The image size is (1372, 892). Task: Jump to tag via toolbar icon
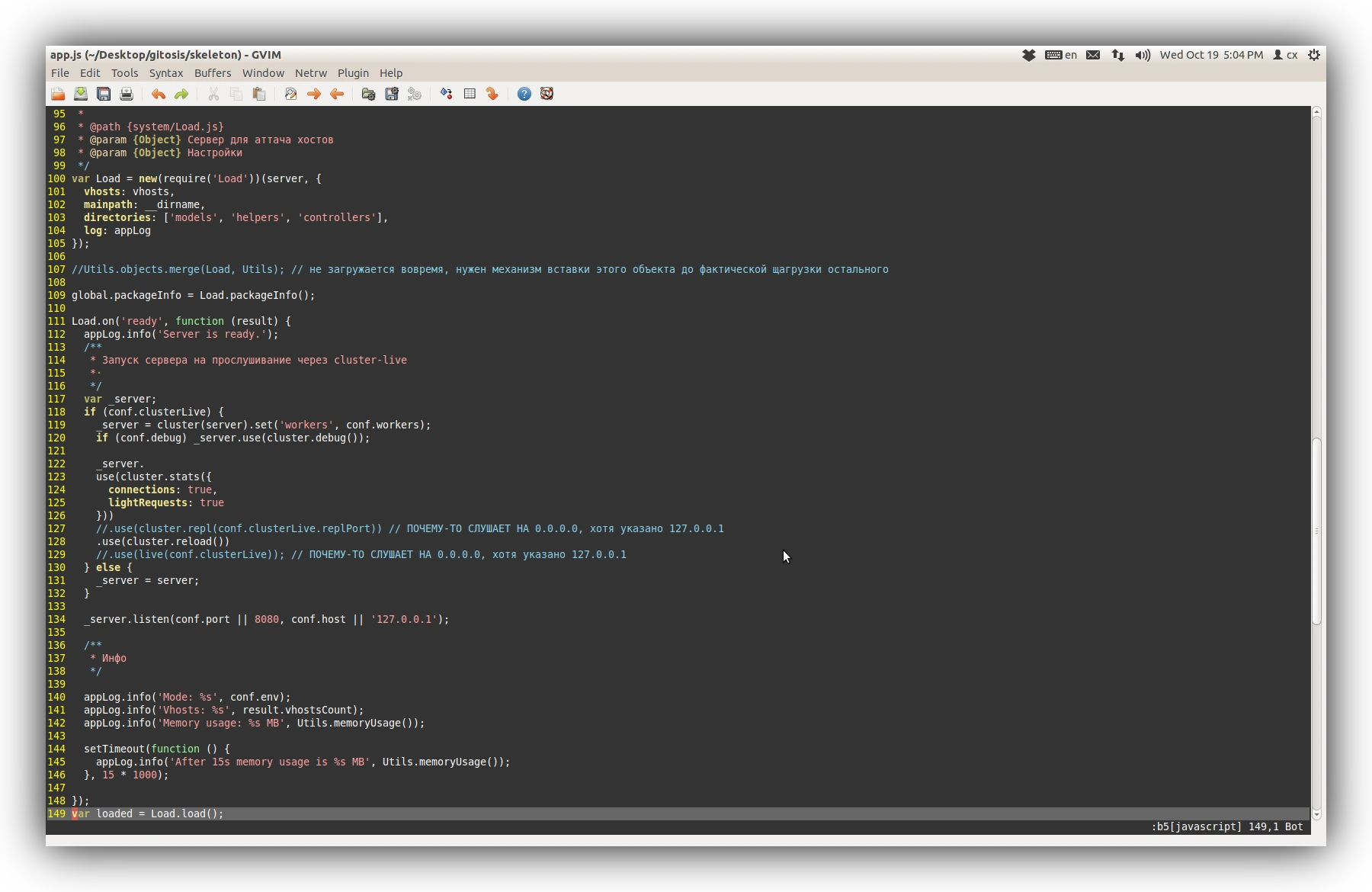click(x=492, y=94)
